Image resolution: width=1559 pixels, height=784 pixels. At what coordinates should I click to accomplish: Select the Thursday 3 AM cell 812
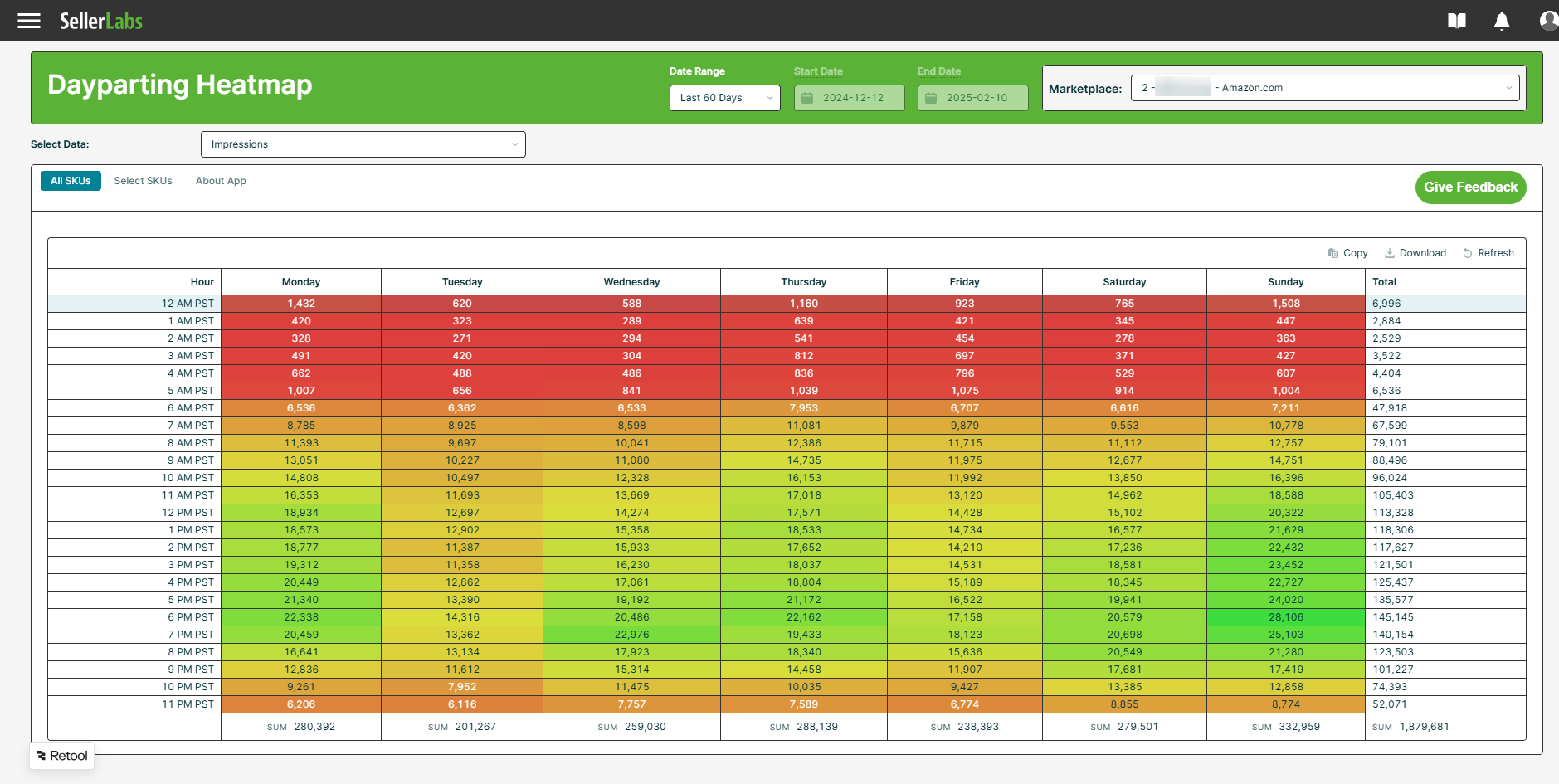pos(804,356)
